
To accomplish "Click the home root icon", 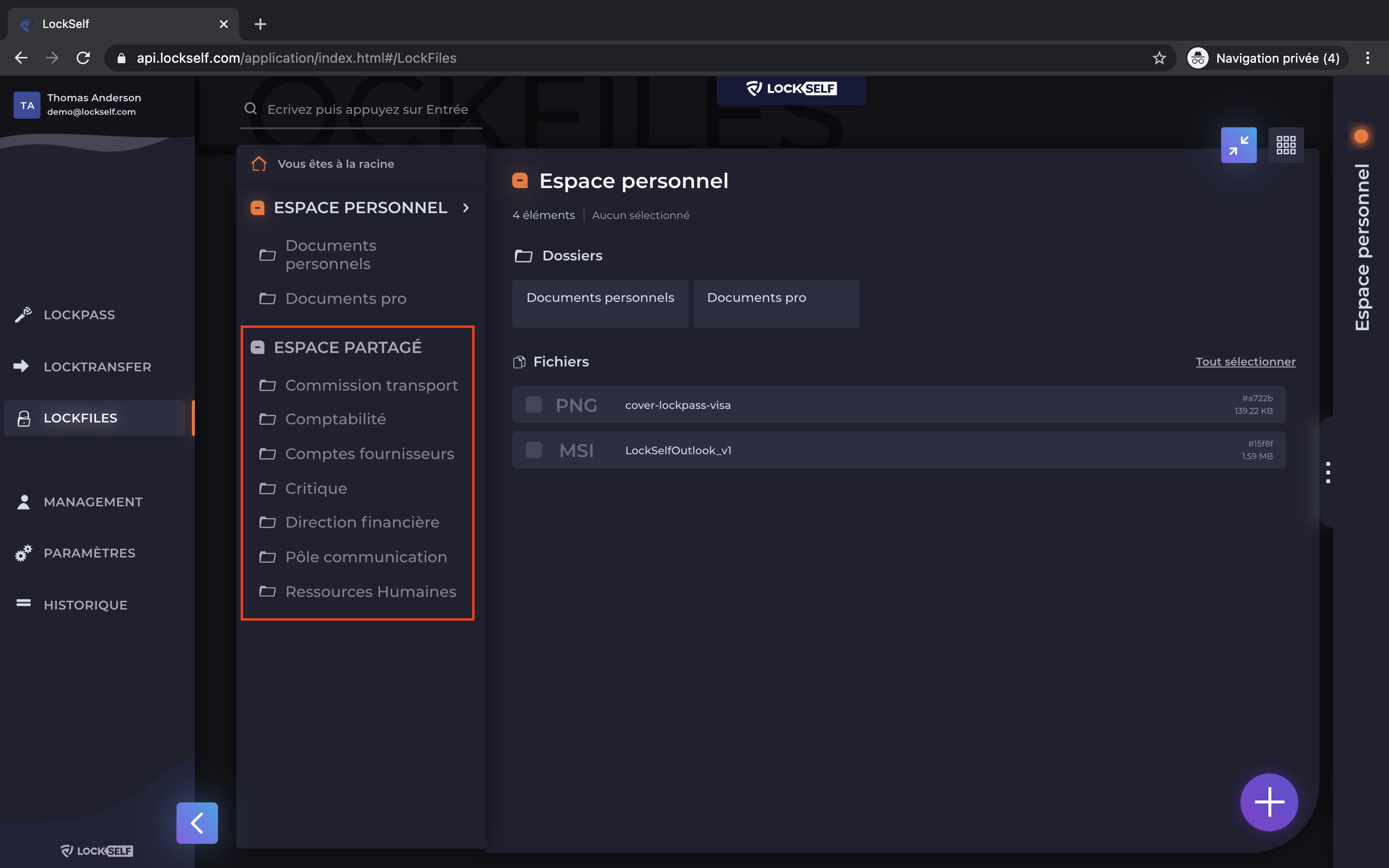I will (x=259, y=163).
